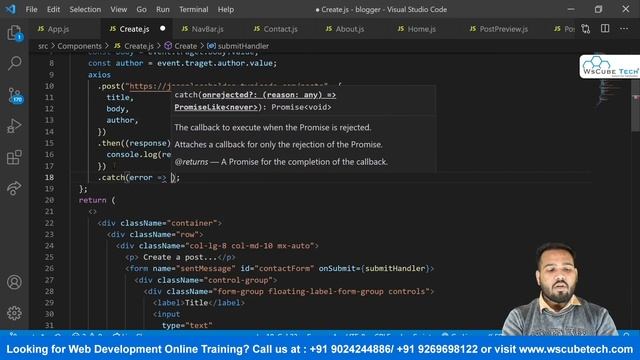Switch to the Create.js tab
Screen dimensions: 640x360
coord(134,29)
